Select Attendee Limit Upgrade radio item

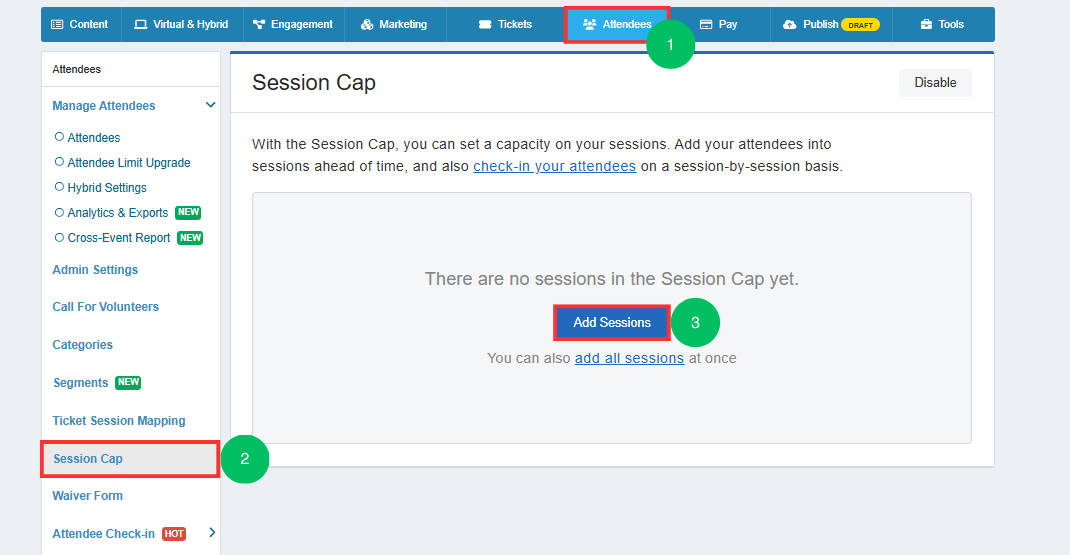pyautogui.click(x=59, y=162)
